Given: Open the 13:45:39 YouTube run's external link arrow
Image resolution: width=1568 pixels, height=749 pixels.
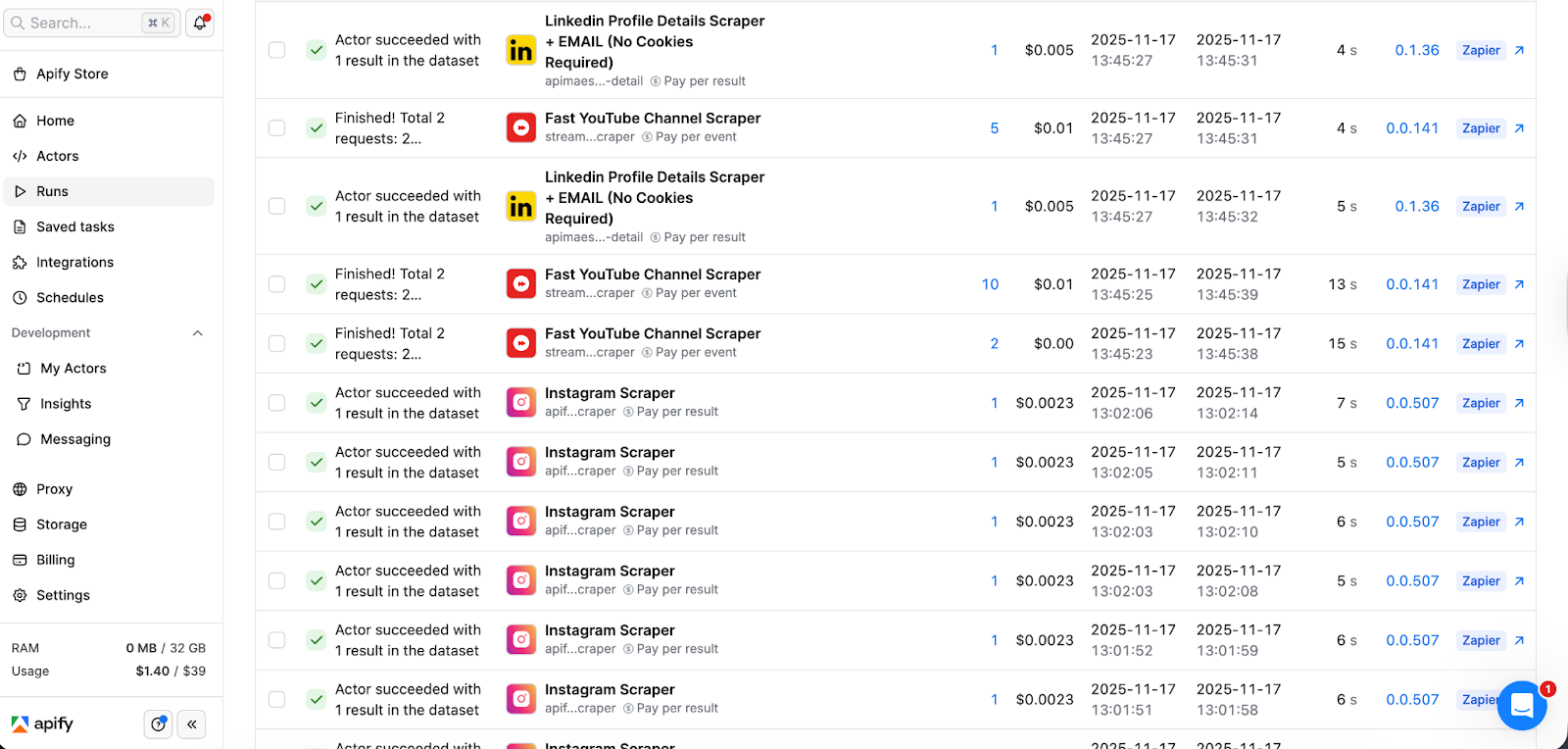Looking at the screenshot, I should tap(1519, 284).
